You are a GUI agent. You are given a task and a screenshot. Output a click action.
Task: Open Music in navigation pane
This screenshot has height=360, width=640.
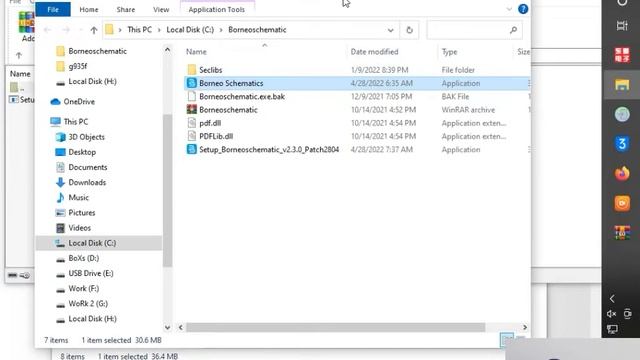click(78, 198)
